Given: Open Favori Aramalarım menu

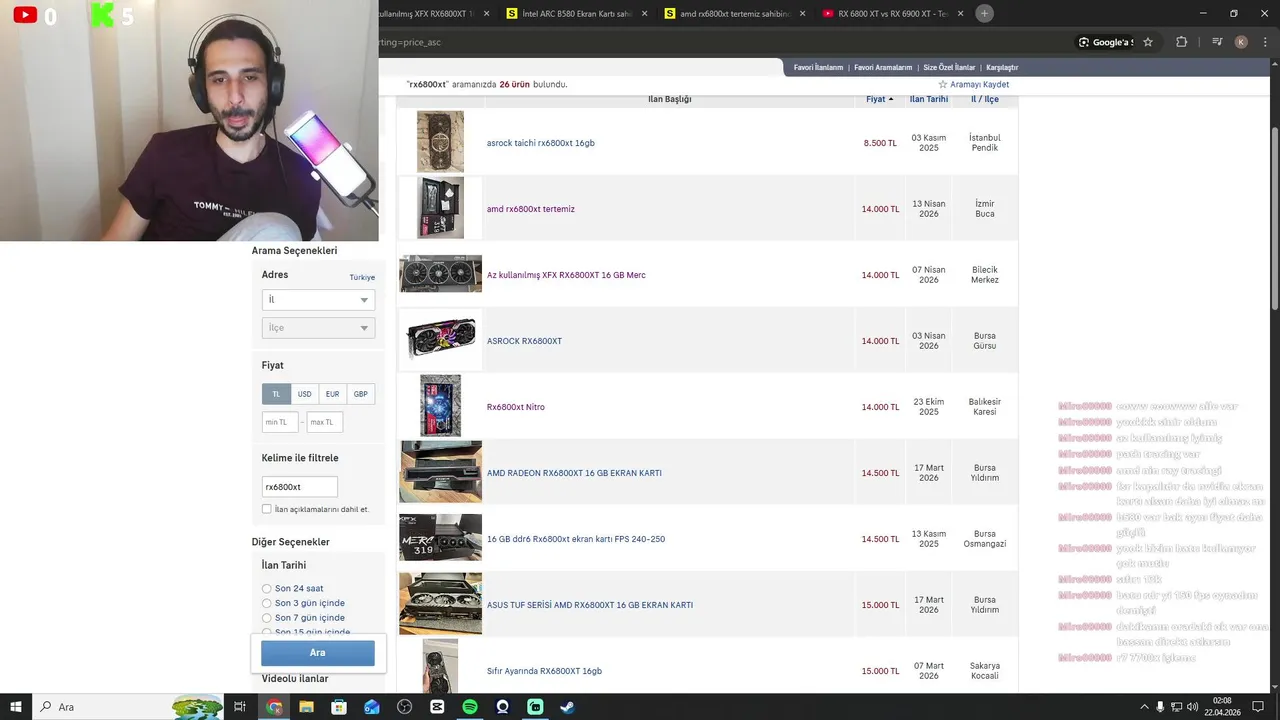Looking at the screenshot, I should 883,68.
